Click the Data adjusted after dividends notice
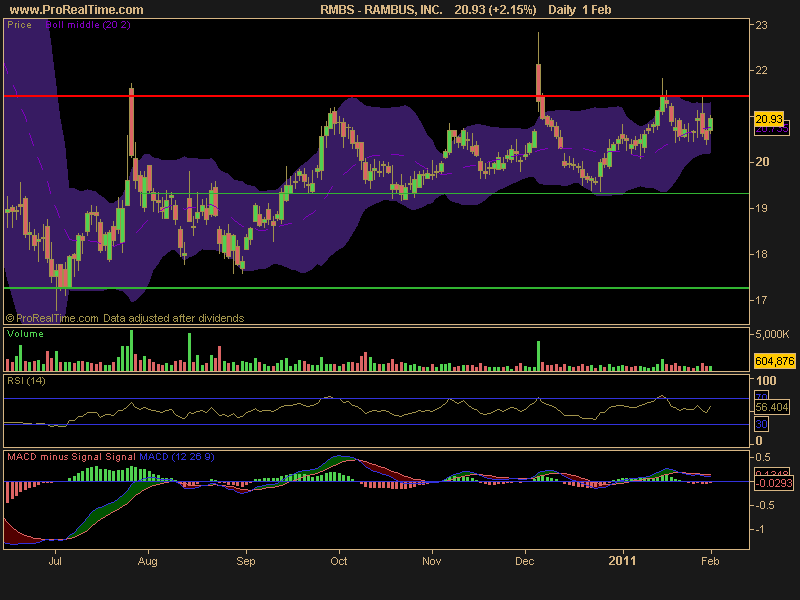 tap(173, 318)
